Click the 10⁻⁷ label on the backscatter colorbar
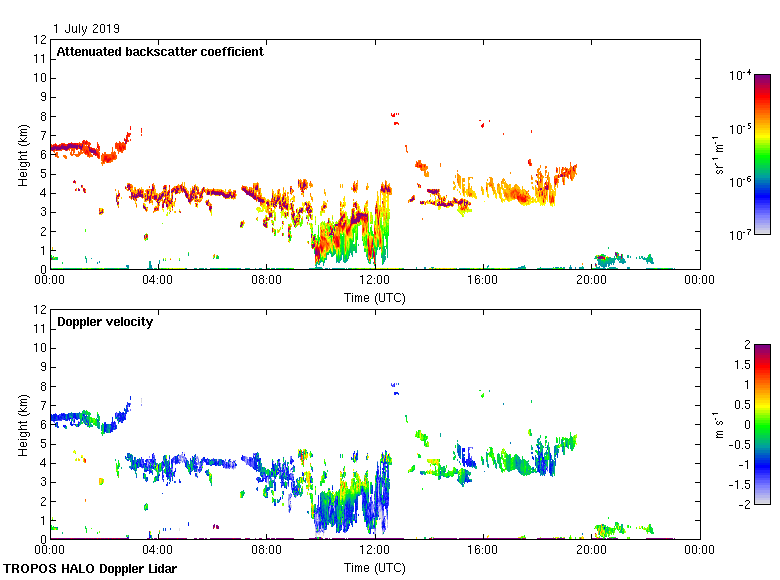The height and width of the screenshot is (580, 780). 740,235
